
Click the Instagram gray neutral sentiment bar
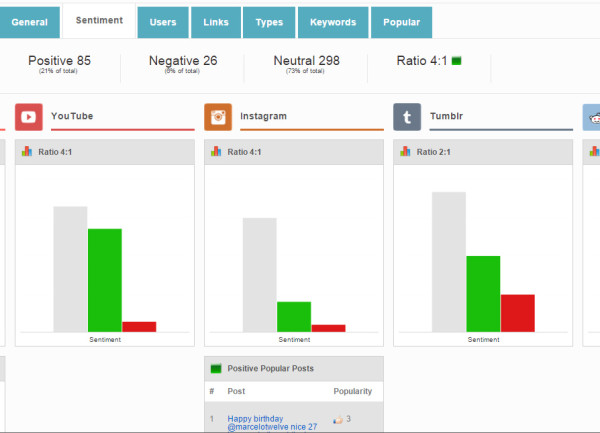click(x=259, y=275)
